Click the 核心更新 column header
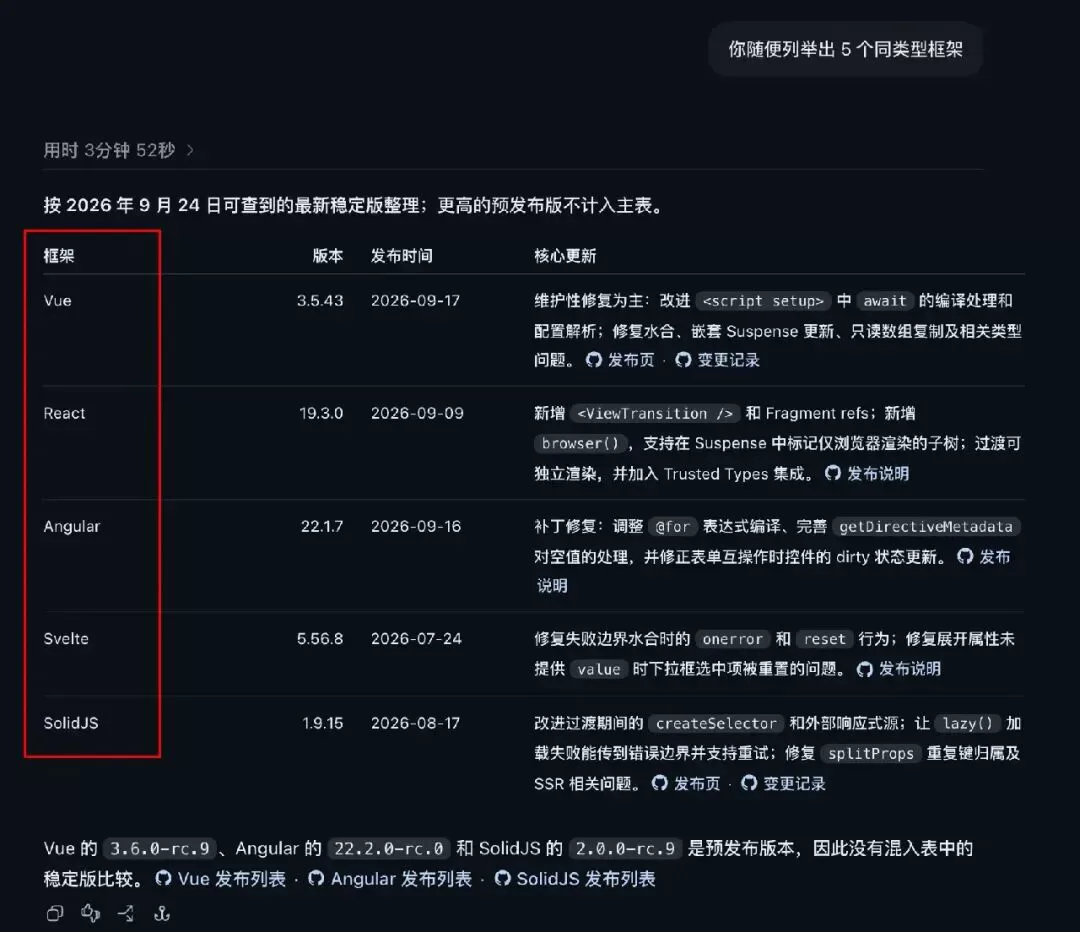 point(565,256)
